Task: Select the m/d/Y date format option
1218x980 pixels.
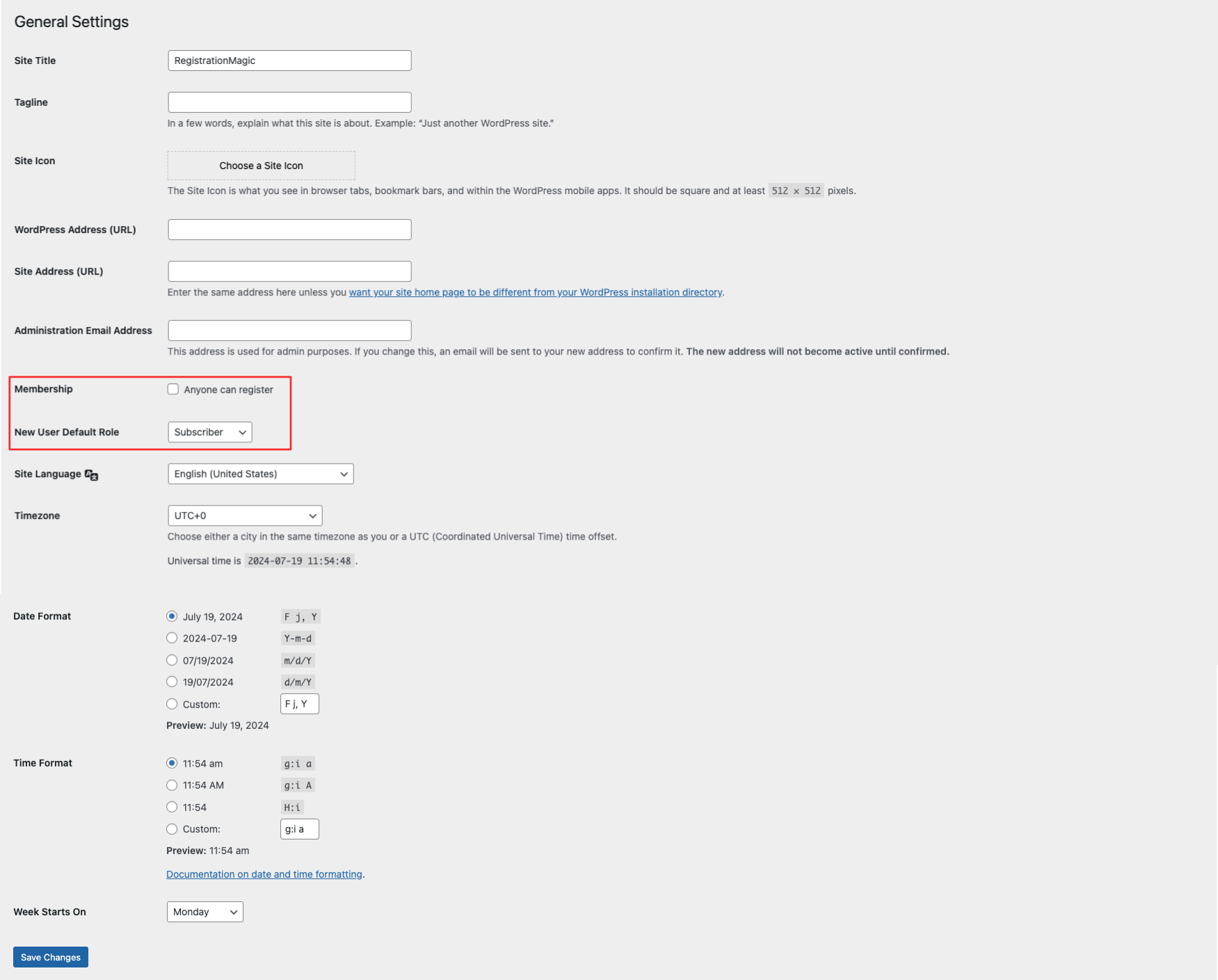Action: click(171, 659)
